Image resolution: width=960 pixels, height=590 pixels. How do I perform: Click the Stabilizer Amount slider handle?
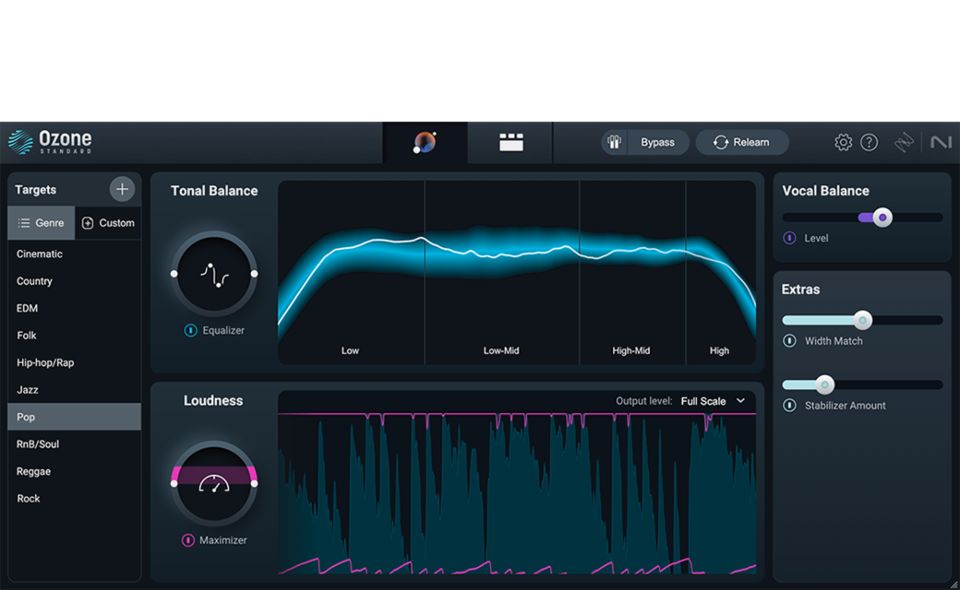coord(824,385)
